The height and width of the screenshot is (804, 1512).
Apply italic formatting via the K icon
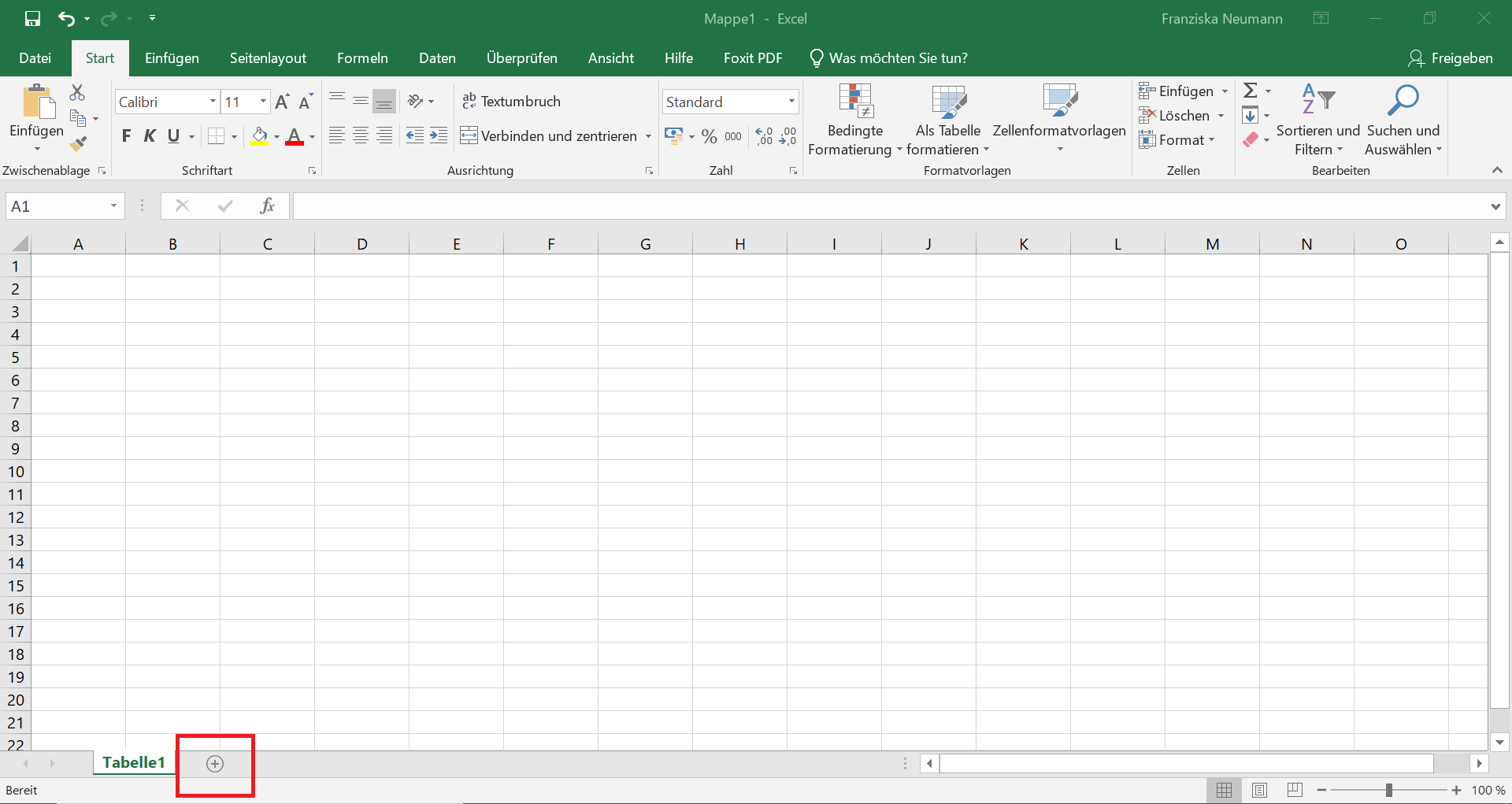click(x=150, y=136)
